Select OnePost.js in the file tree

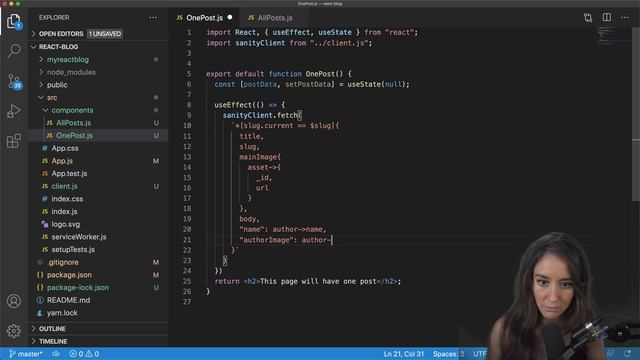(x=98, y=136)
